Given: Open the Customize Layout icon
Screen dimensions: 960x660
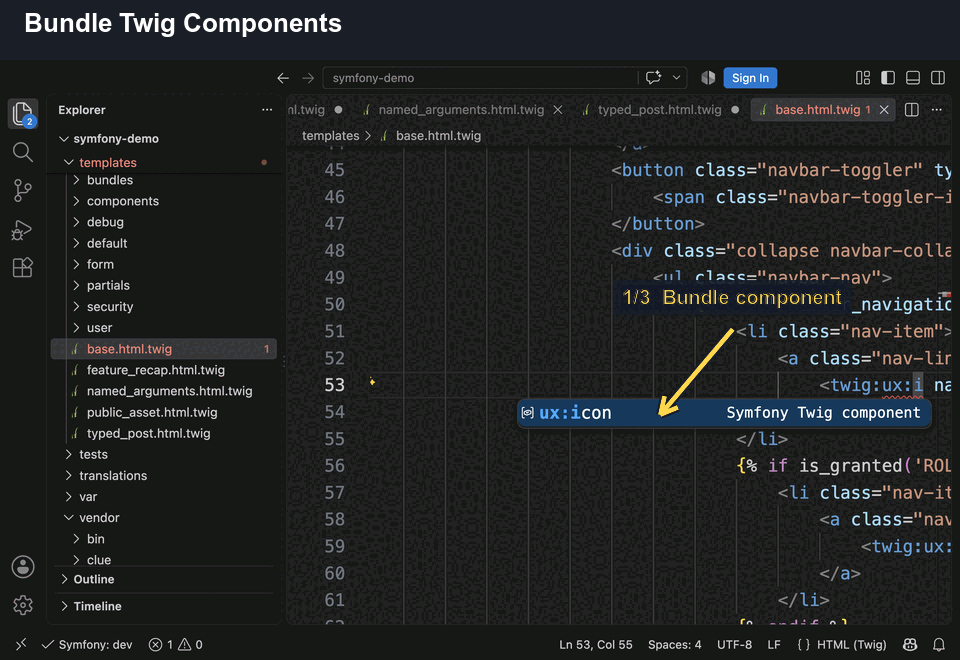Looking at the screenshot, I should [863, 78].
